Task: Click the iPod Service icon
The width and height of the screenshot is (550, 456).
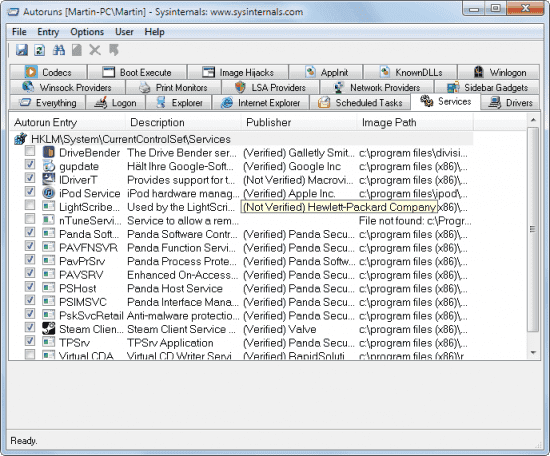Action: pyautogui.click(x=49, y=193)
